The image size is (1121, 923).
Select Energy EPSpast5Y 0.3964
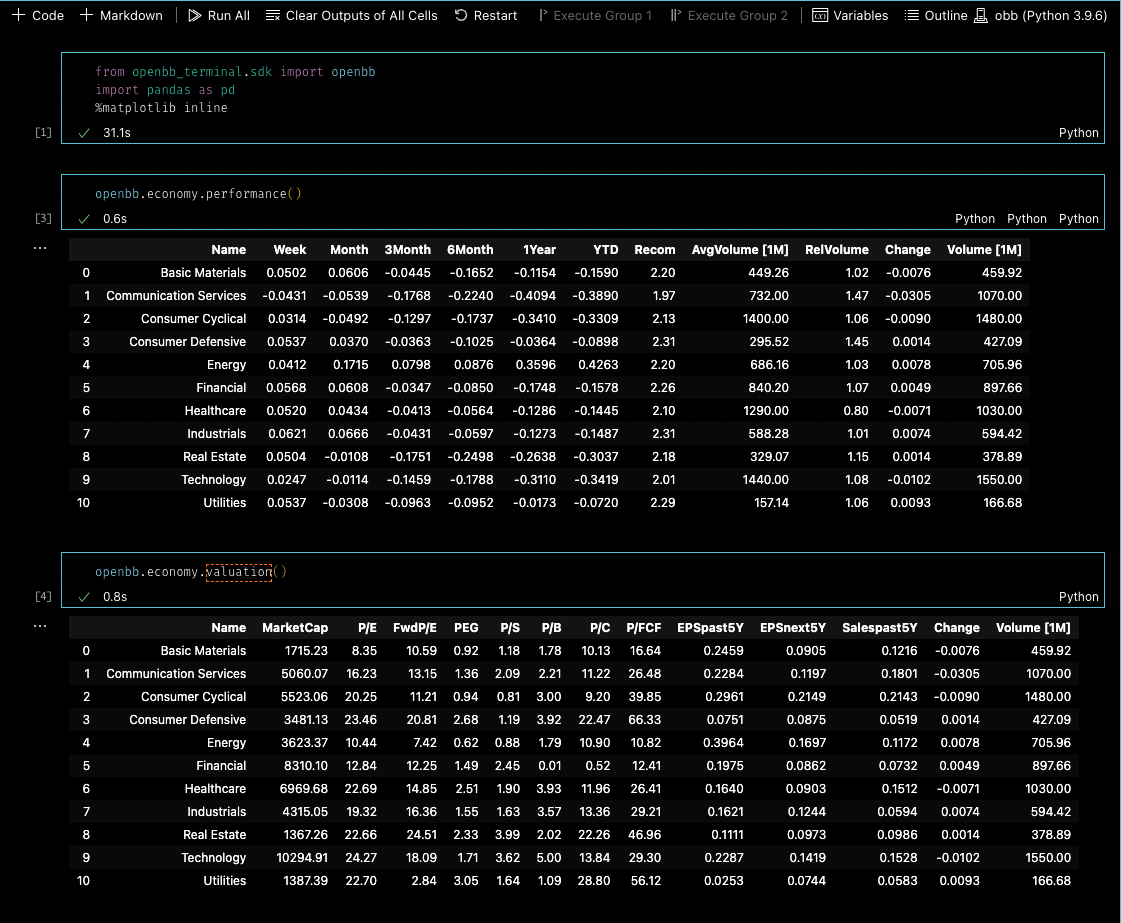pyautogui.click(x=724, y=743)
